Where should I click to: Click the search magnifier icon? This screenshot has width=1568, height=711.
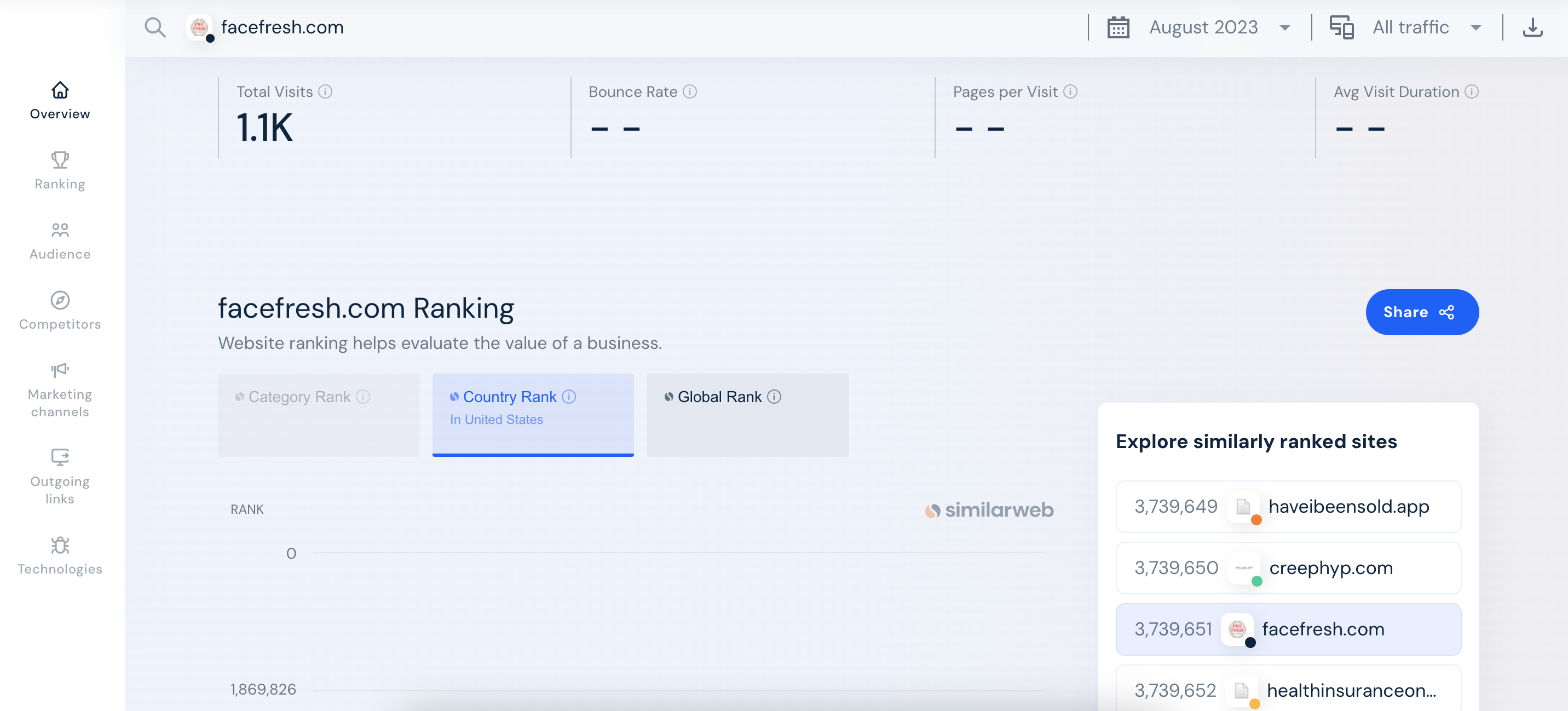154,27
